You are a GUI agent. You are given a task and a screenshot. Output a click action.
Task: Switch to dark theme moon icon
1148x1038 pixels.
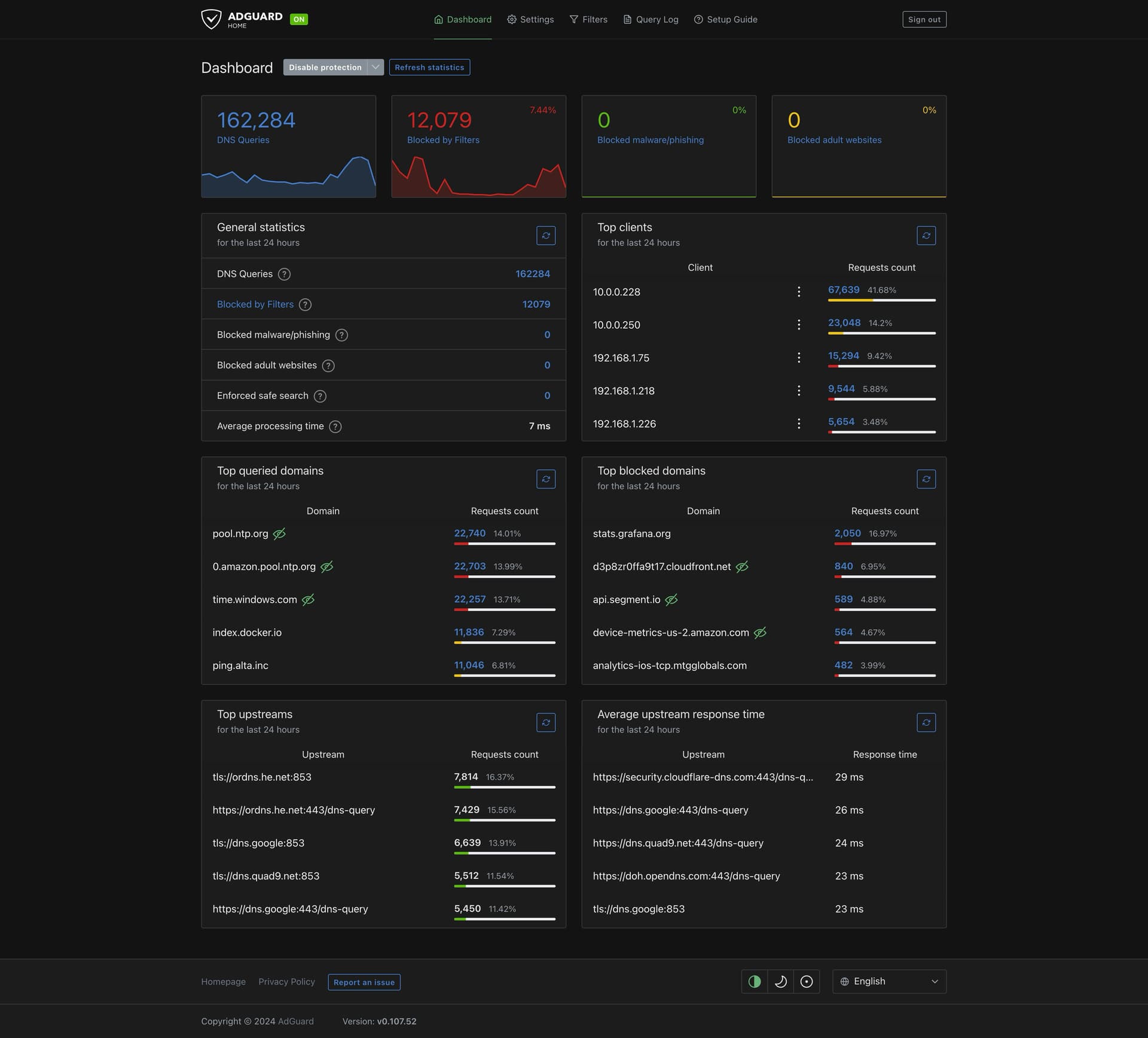pyautogui.click(x=780, y=981)
